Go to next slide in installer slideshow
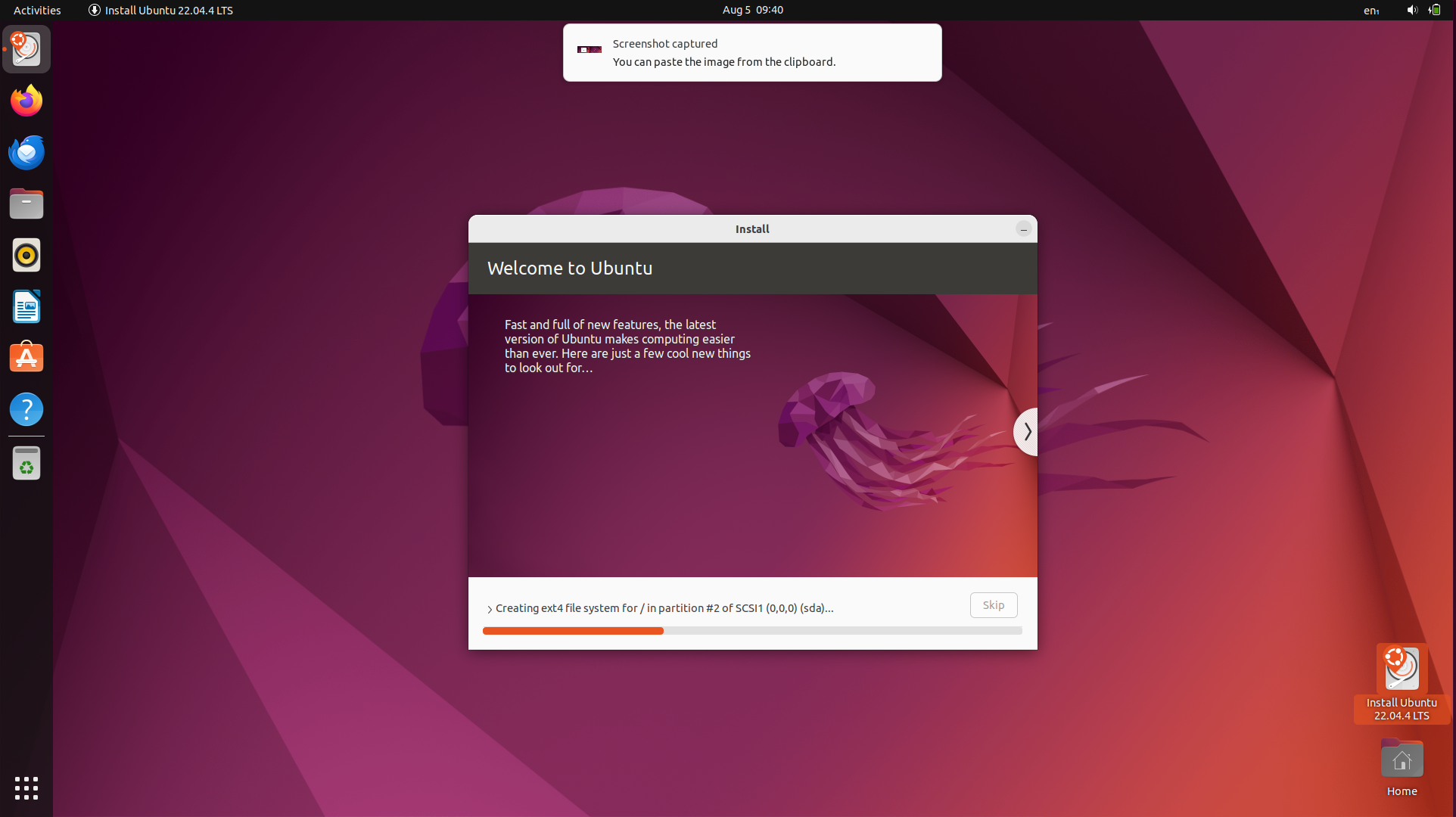Screen dimensions: 1456x817 coord(1026,431)
